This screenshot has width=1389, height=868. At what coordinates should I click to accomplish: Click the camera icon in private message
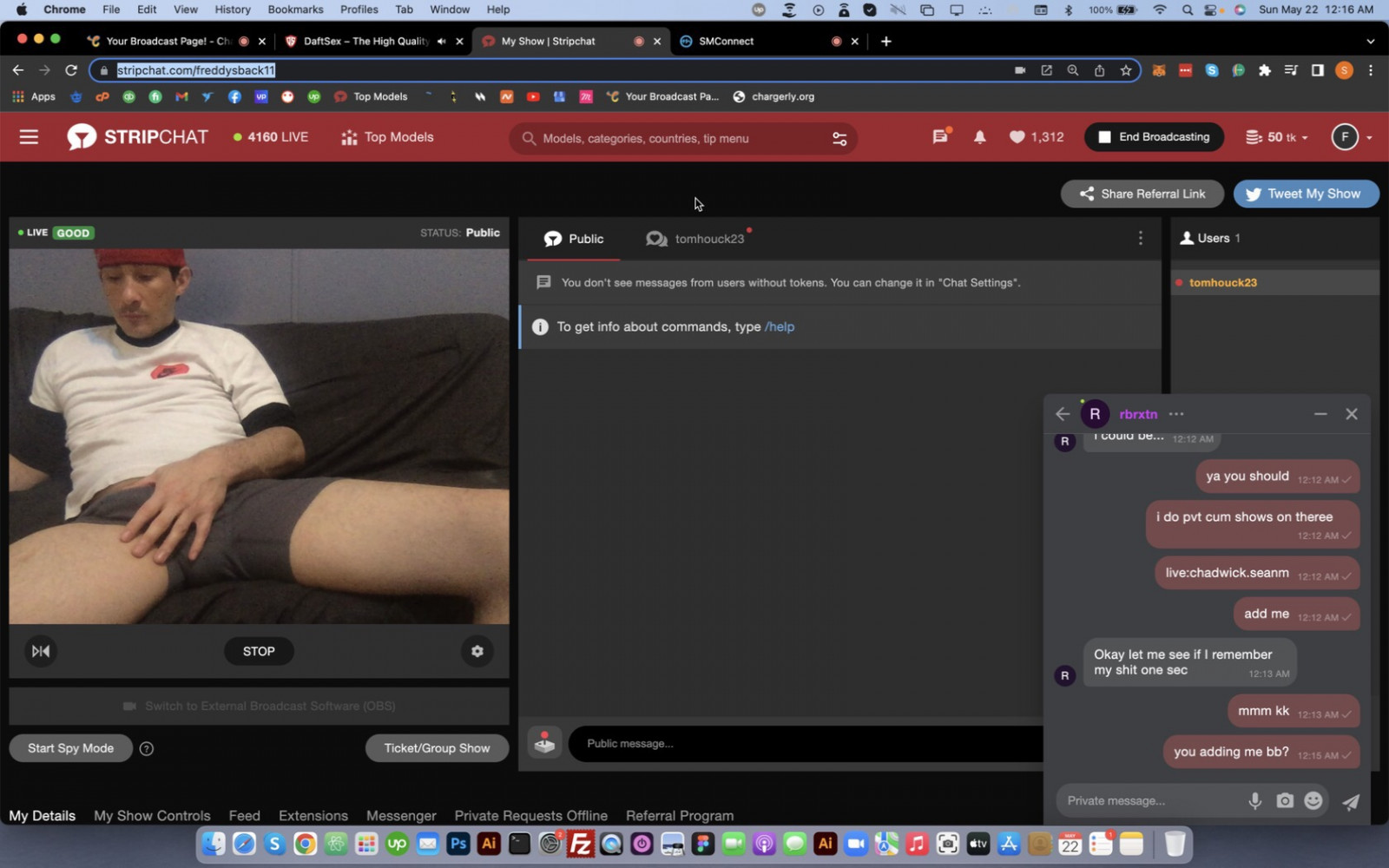[x=1284, y=801]
